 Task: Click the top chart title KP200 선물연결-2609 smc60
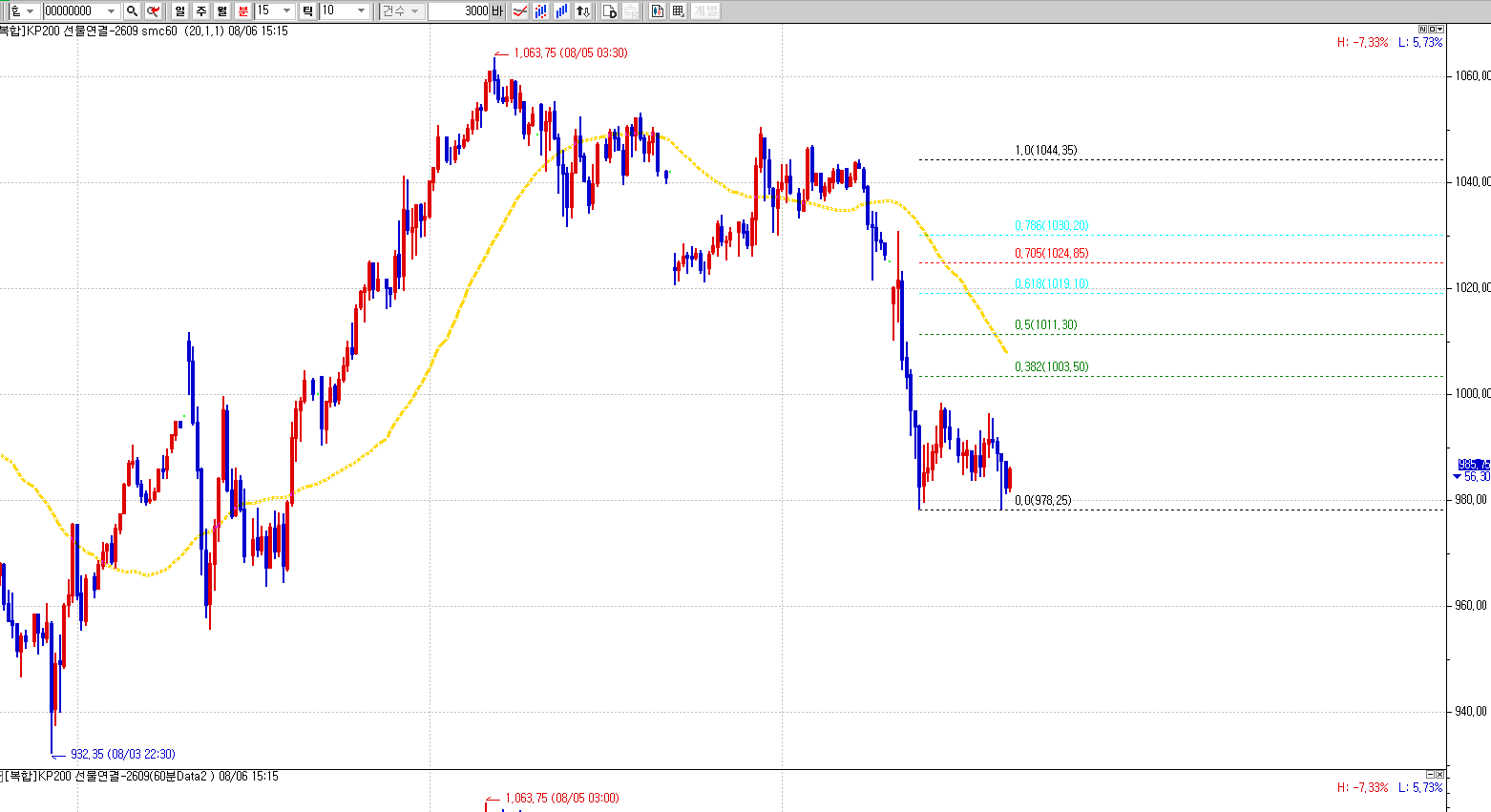click(102, 31)
